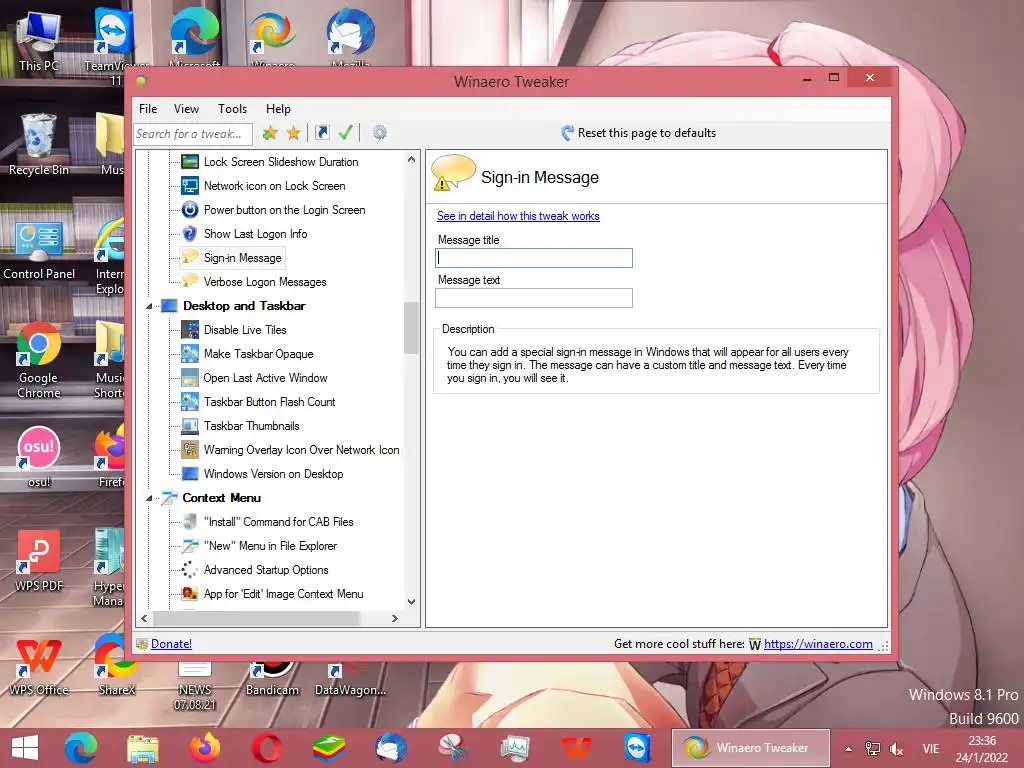The height and width of the screenshot is (768, 1024).
Task: Click the tree scroll down arrow
Action: [411, 601]
